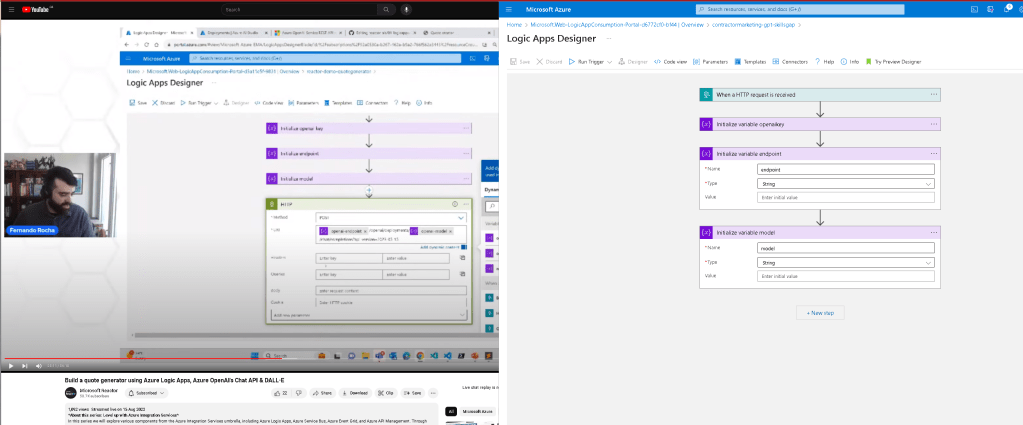
Task: Mute the YouTube video volume
Action: coord(38,366)
